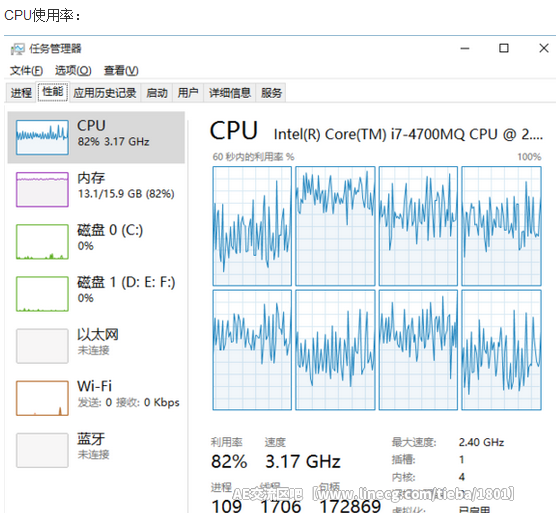Switch to the 用户 tab
Image resolution: width=556 pixels, height=513 pixels.
(188, 93)
